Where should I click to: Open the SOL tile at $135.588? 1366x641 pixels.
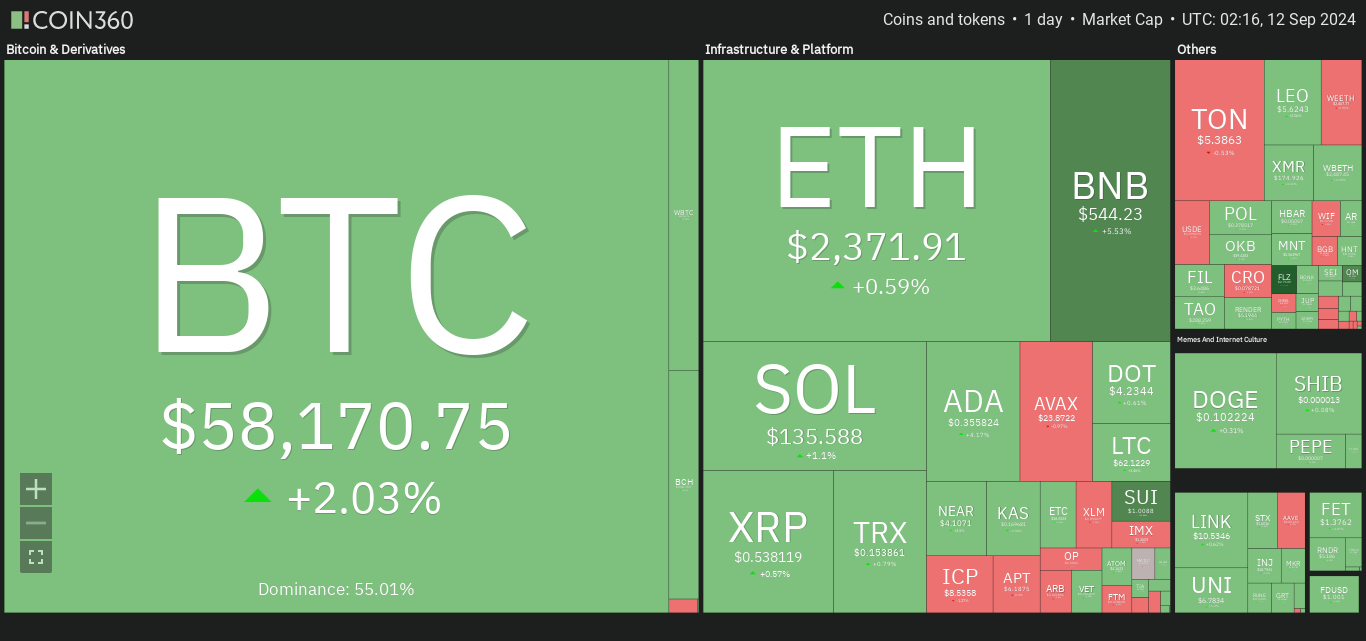tap(815, 406)
